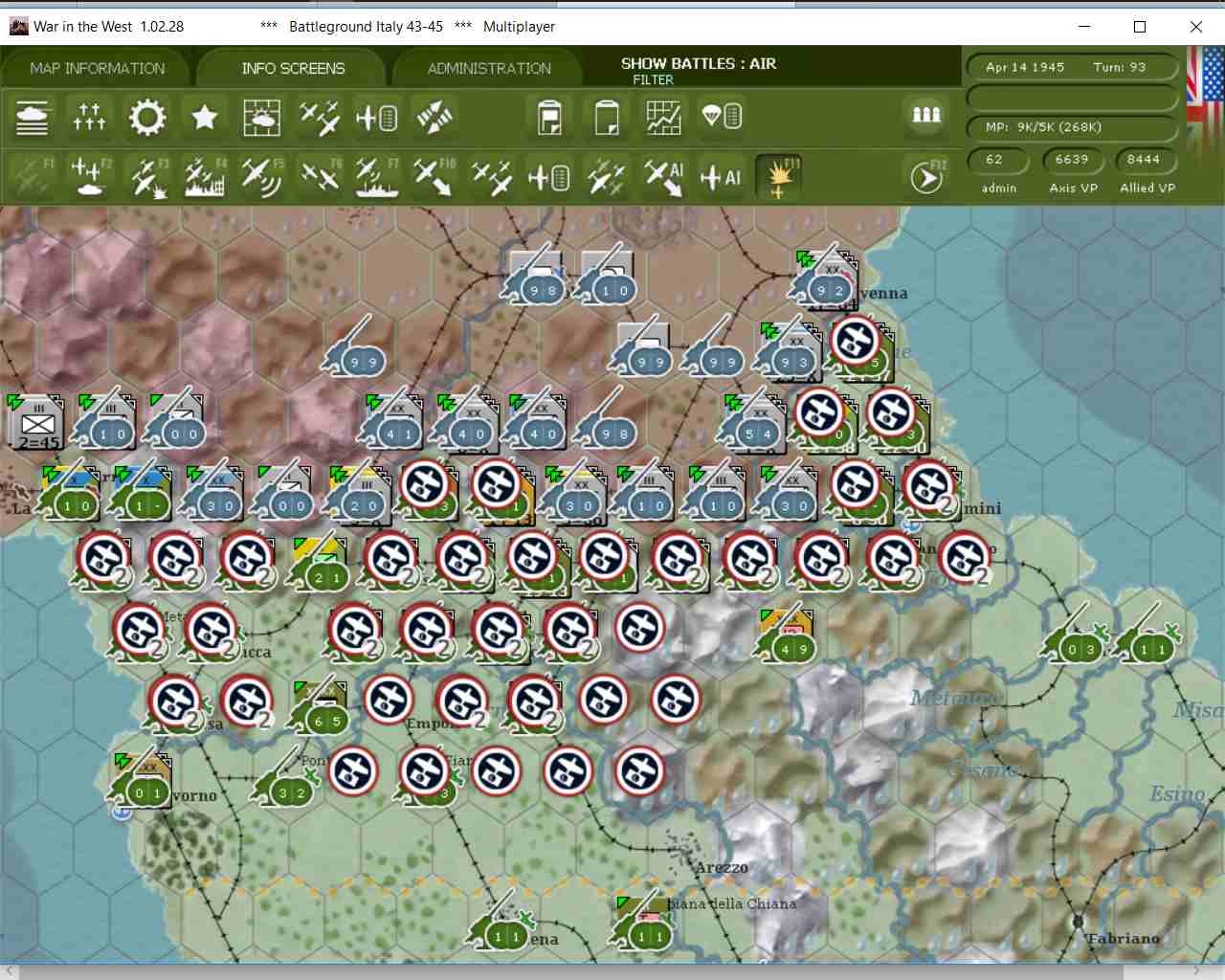Image resolution: width=1225 pixels, height=980 pixels.
Task: Click the ammunition shells icon
Action: (925, 115)
